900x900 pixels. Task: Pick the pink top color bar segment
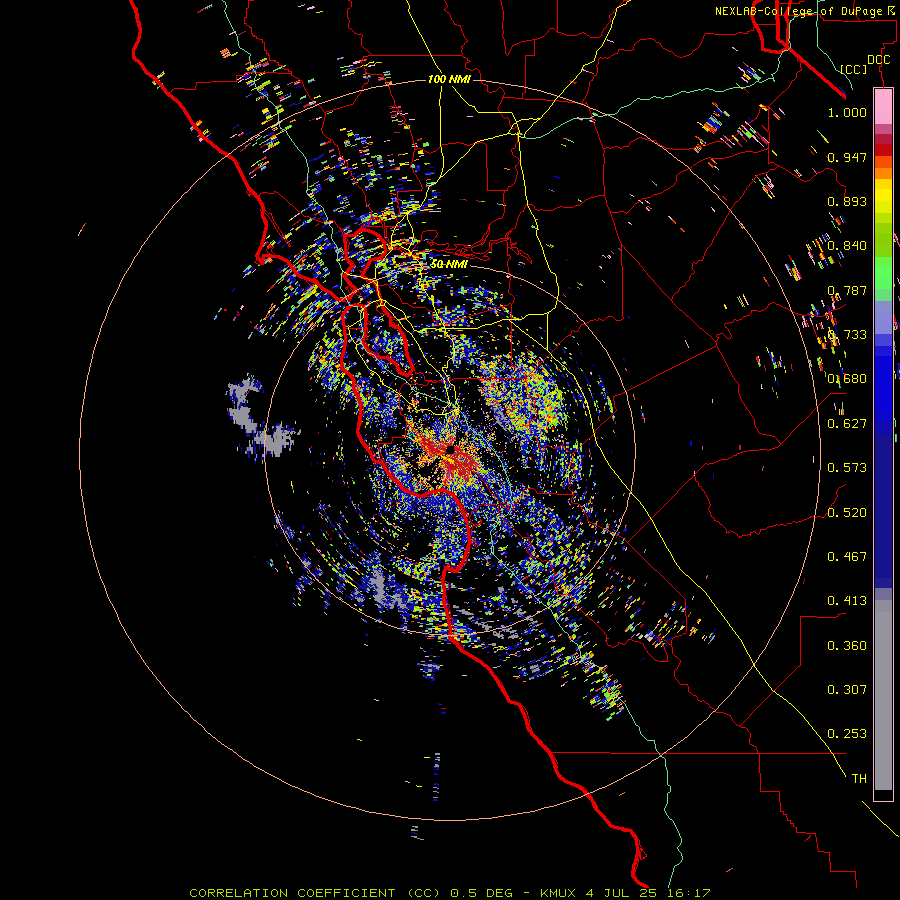coord(883,106)
